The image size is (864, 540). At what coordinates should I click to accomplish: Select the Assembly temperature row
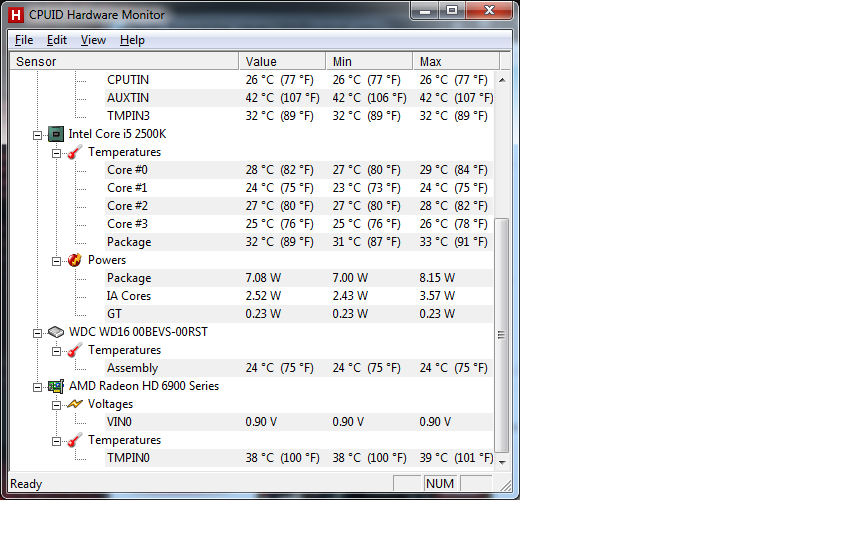pyautogui.click(x=299, y=368)
